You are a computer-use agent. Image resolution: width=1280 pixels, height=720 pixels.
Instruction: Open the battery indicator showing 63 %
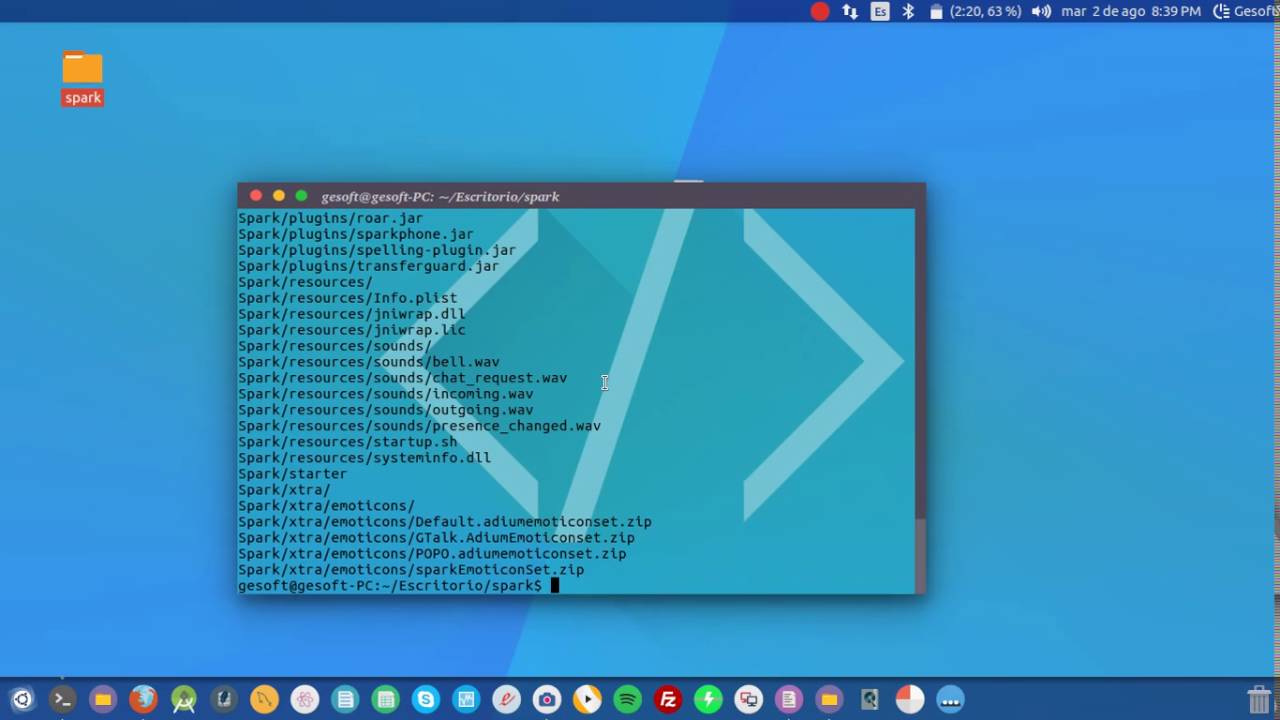coord(975,11)
